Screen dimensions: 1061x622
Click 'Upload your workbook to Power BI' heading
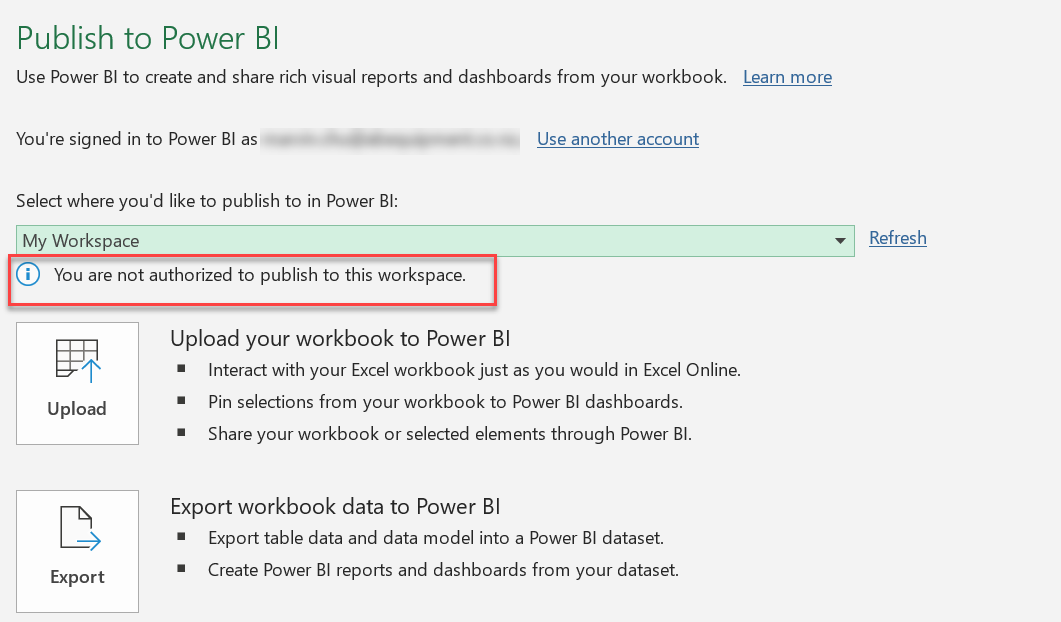tap(340, 338)
